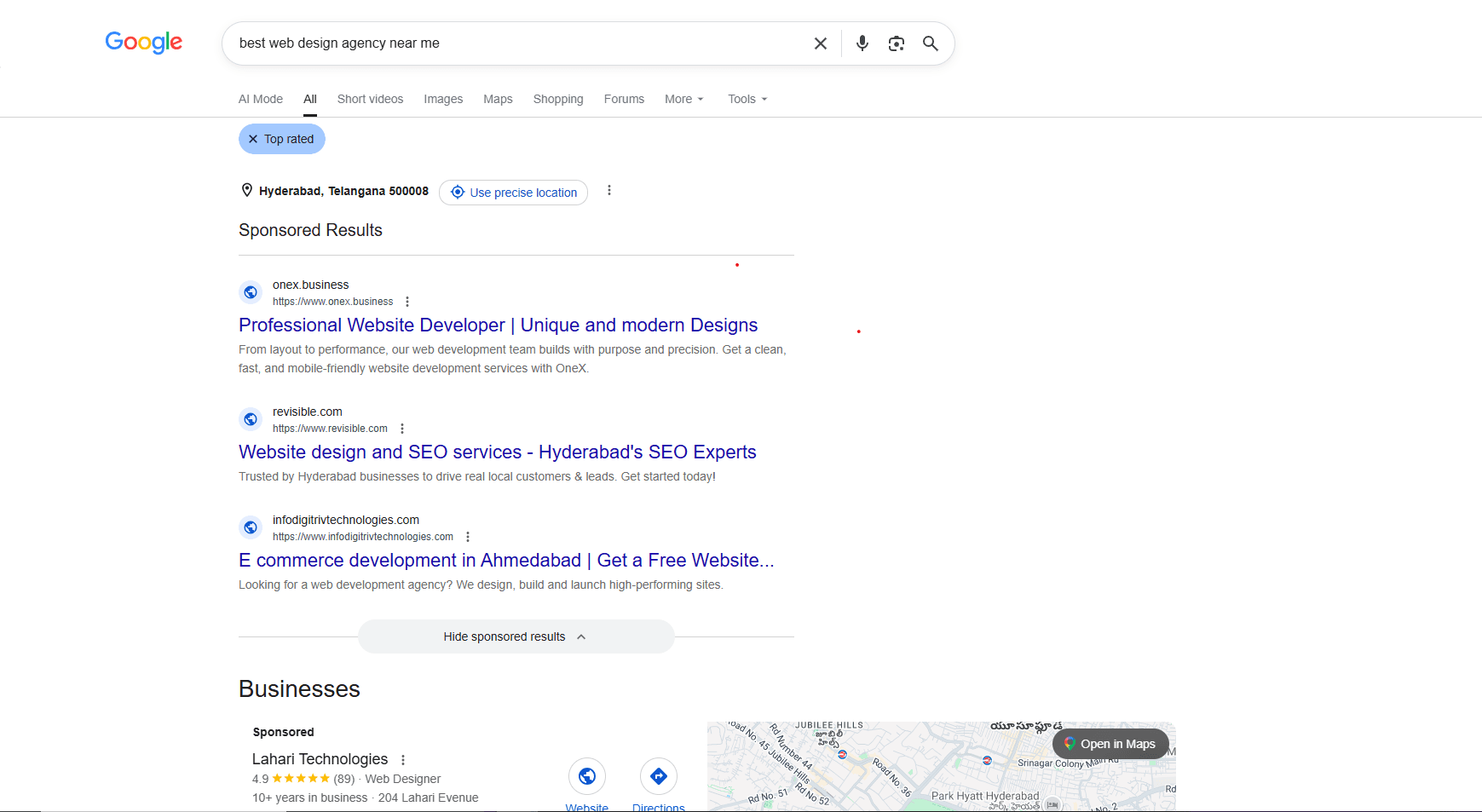Open Lahari Technologies business listing
Screen dimensions: 1482x812
pyautogui.click(x=320, y=759)
